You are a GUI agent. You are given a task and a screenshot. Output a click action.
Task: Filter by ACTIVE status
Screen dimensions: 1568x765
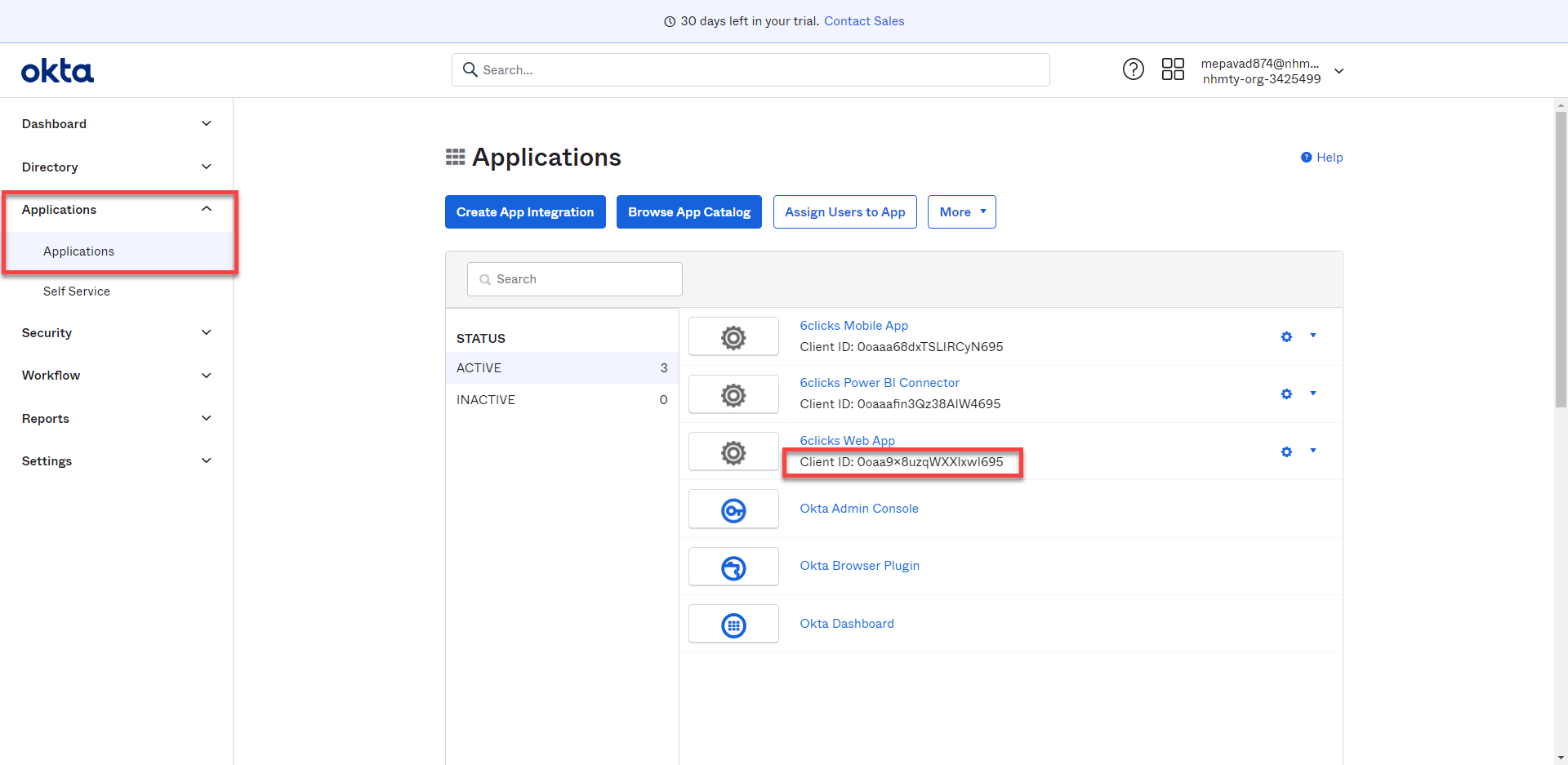click(562, 368)
